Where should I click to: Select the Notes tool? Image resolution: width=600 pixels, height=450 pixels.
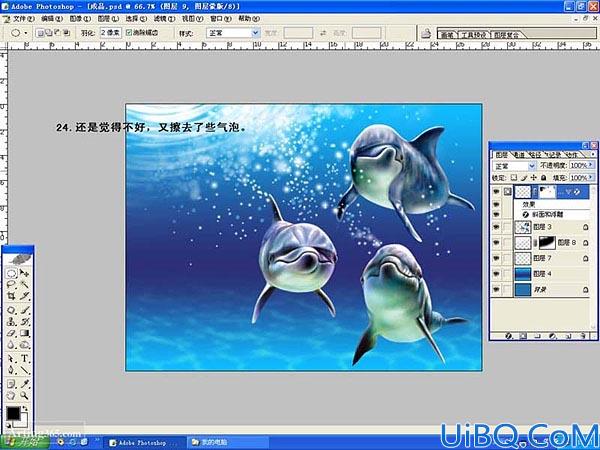pyautogui.click(x=11, y=383)
